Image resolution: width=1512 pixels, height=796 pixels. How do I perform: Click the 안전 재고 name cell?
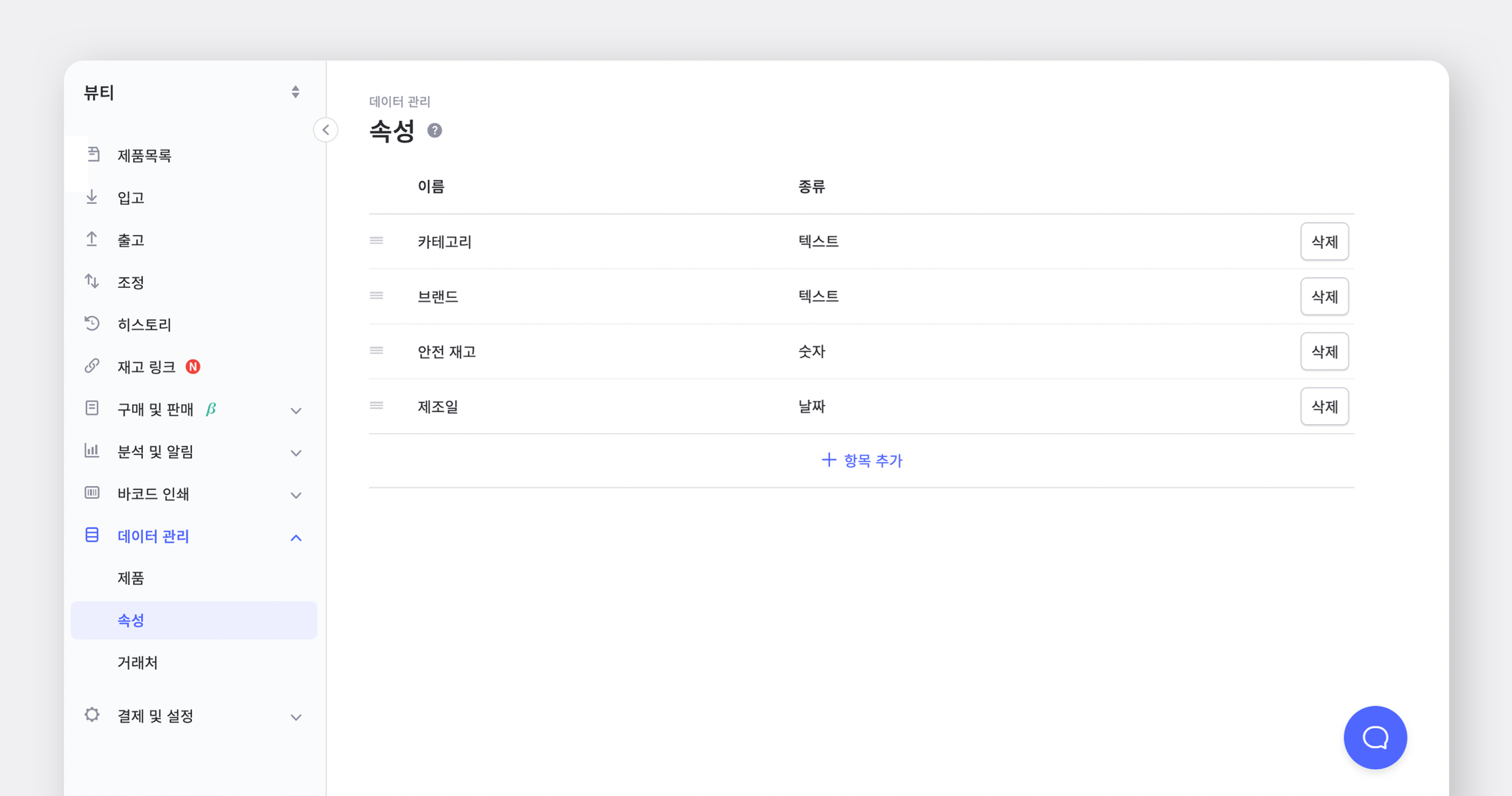pyautogui.click(x=447, y=352)
